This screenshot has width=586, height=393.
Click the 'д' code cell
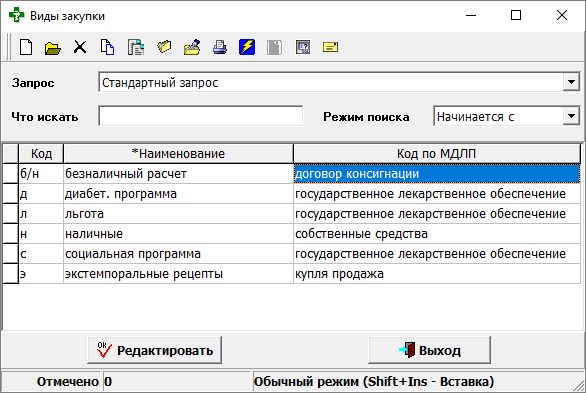[41, 194]
